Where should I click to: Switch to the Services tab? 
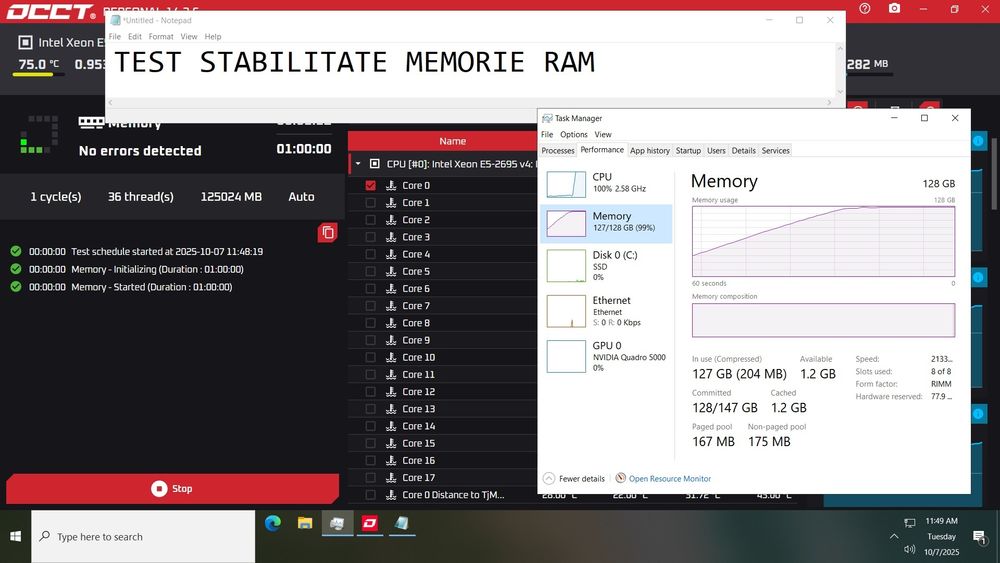776,150
